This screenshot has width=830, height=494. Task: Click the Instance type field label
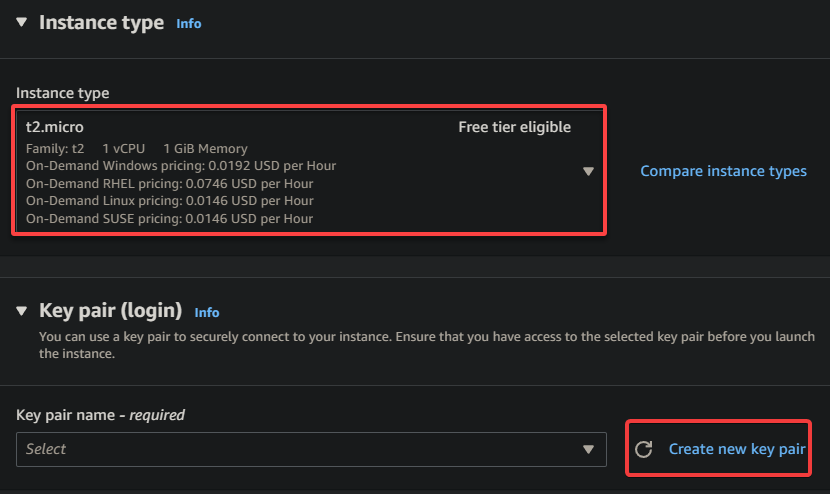click(62, 93)
